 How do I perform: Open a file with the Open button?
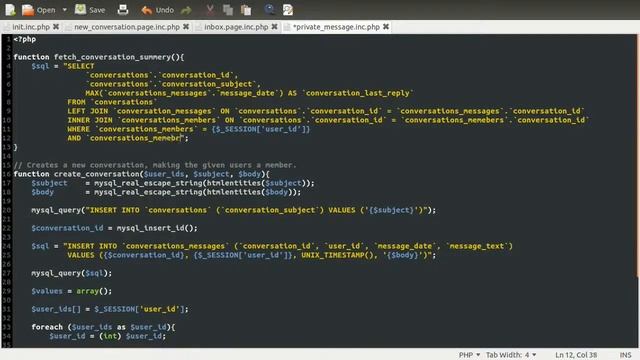[38, 10]
